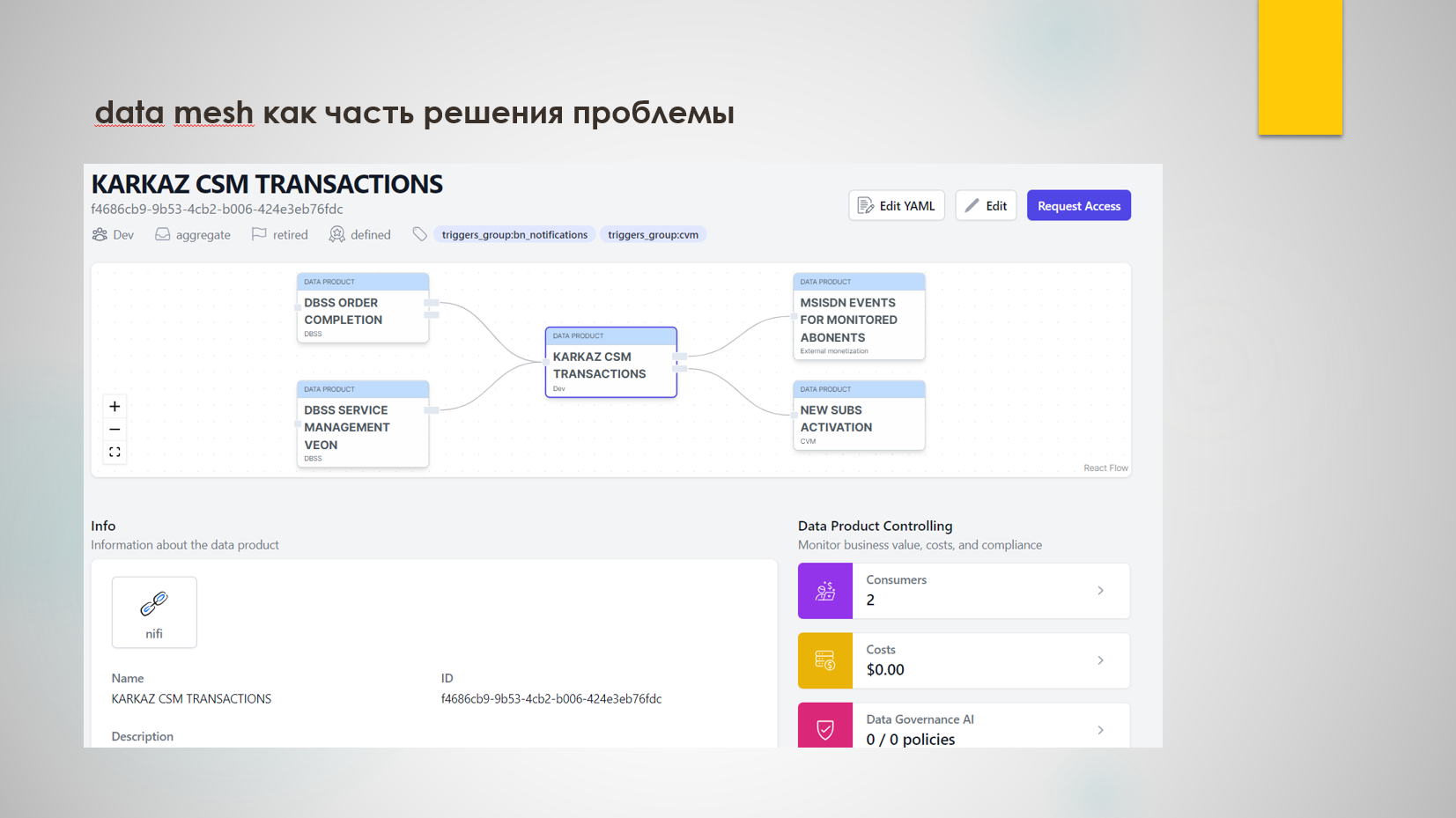1456x818 pixels.
Task: Click the tag icon before triggers labels
Action: point(420,234)
